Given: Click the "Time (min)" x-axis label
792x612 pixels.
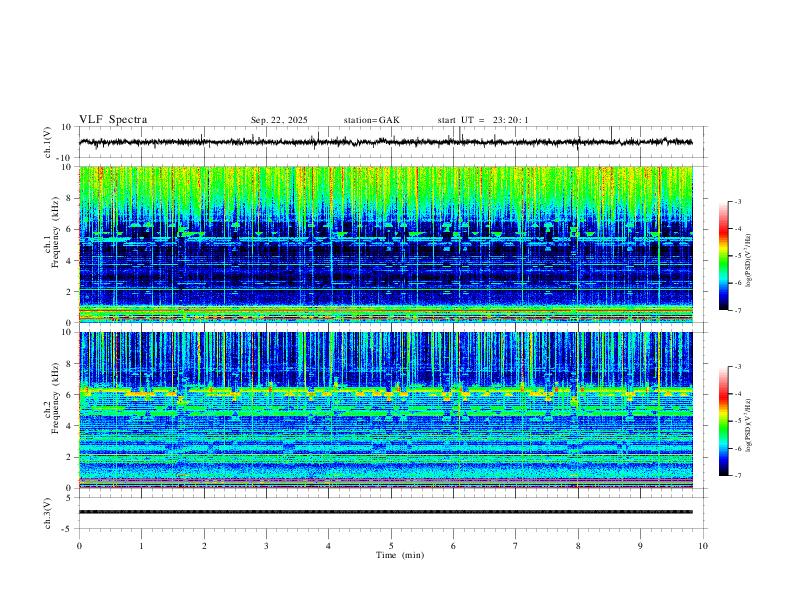Looking at the screenshot, I should (x=400, y=555).
